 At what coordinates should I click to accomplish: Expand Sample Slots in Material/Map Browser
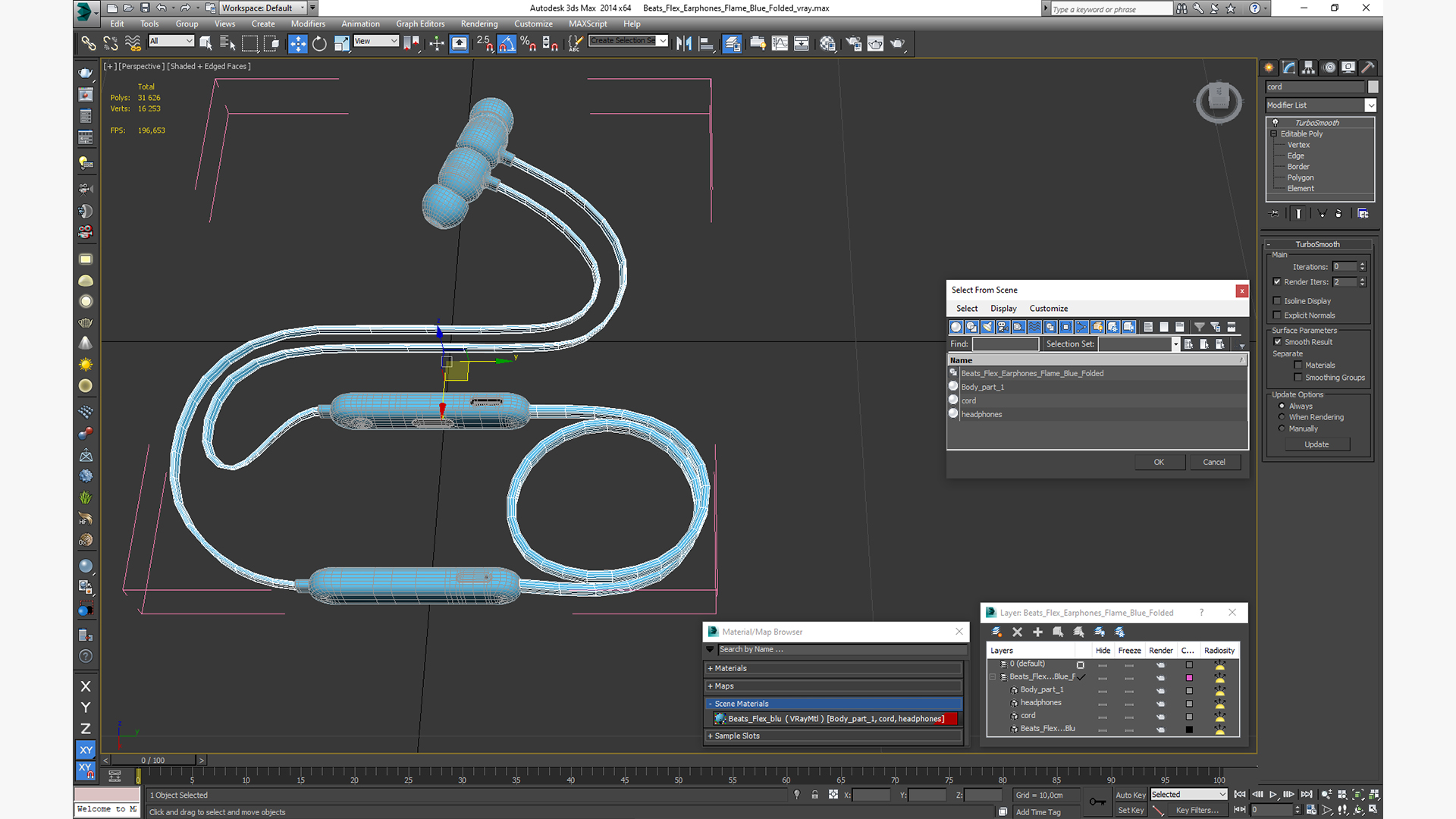(834, 736)
